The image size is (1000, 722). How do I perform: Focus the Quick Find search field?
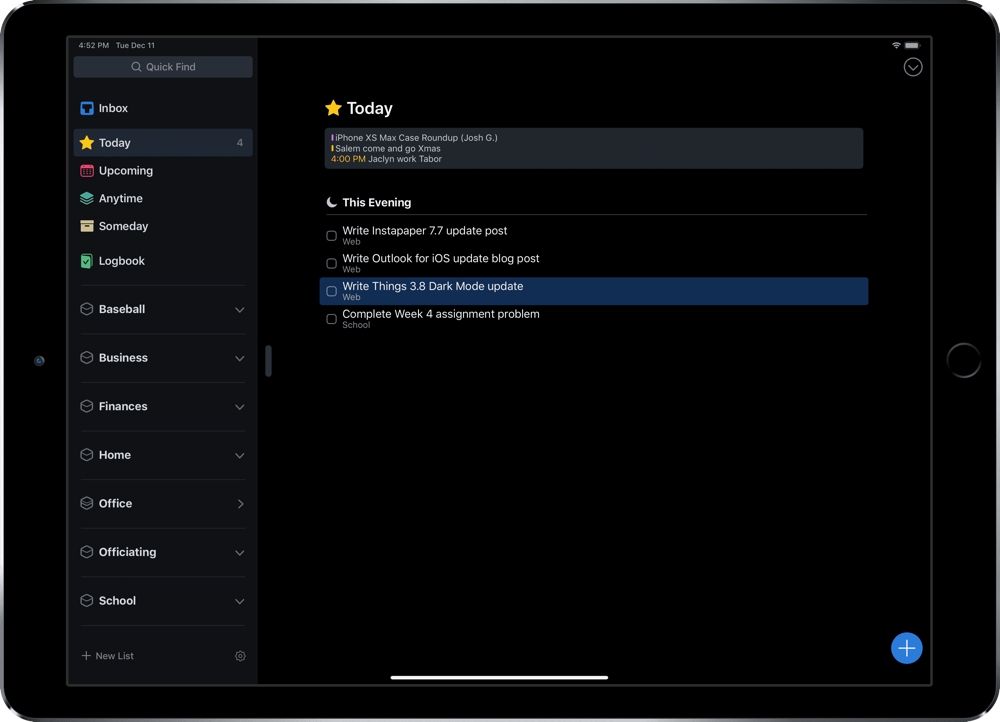tap(163, 67)
